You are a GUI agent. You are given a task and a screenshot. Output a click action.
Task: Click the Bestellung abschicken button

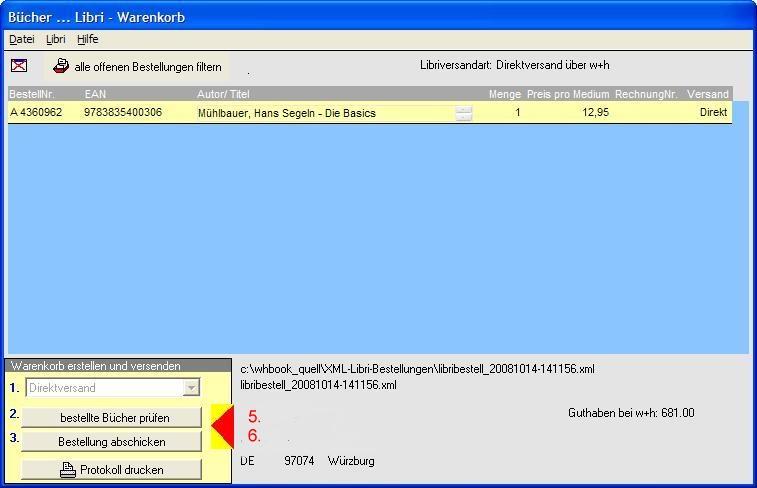[112, 442]
